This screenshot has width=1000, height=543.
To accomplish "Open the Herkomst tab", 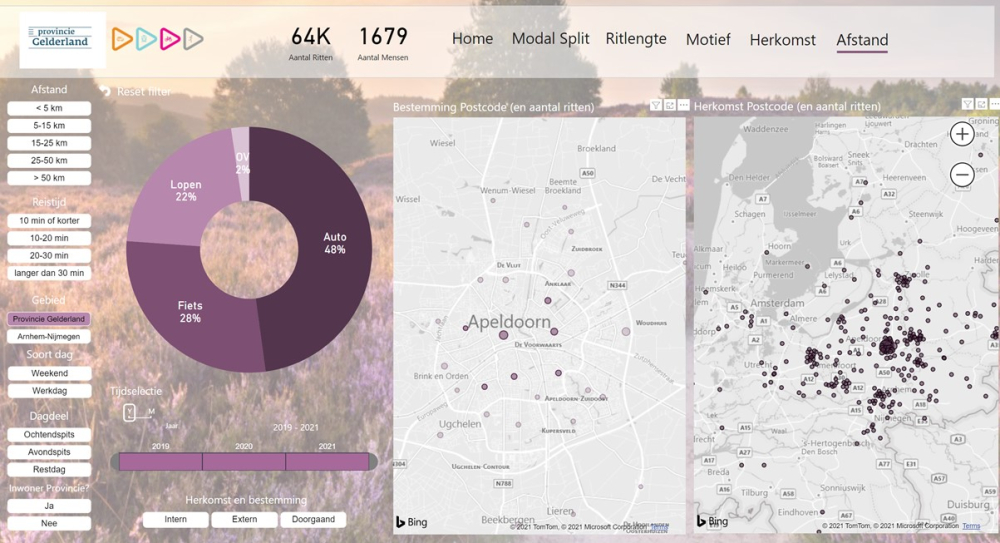I will pos(783,40).
